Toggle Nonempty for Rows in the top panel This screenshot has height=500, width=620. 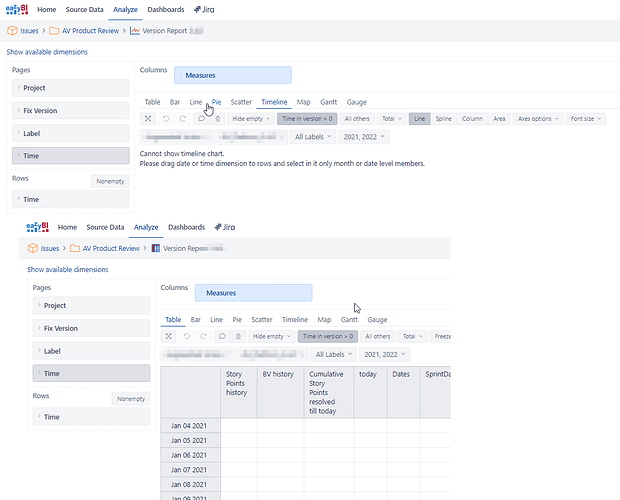point(110,181)
